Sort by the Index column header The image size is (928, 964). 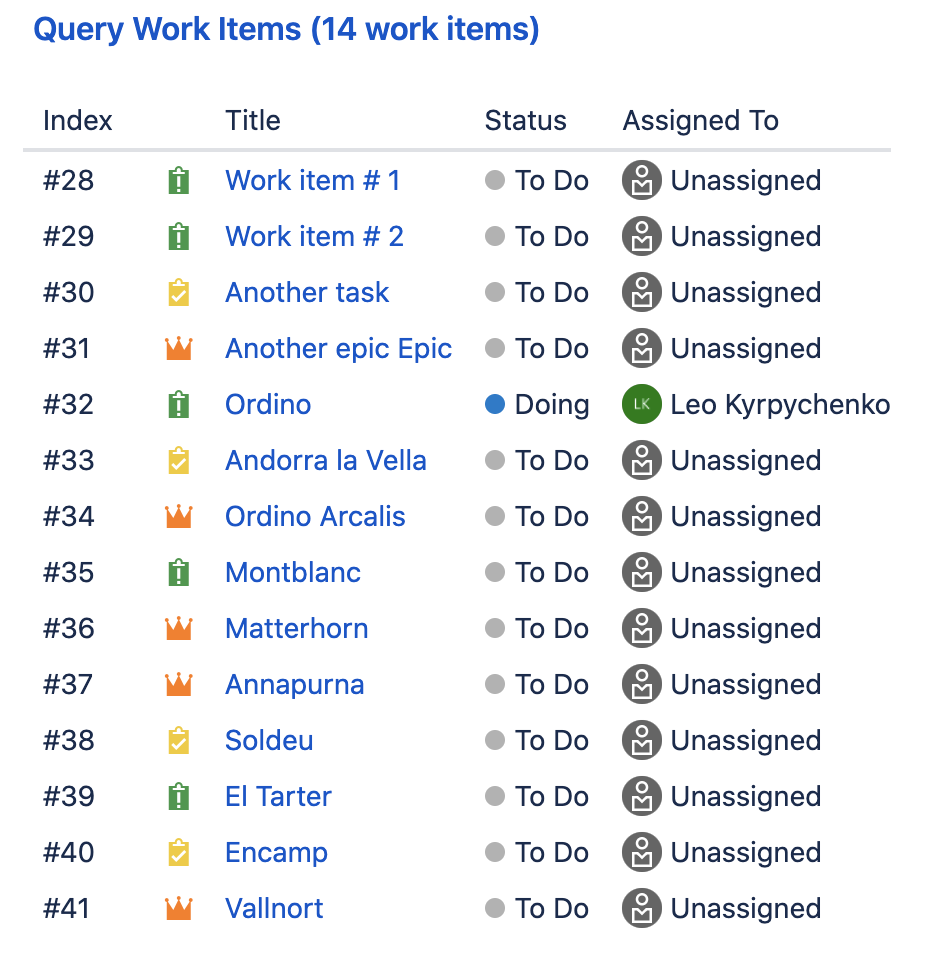[78, 121]
